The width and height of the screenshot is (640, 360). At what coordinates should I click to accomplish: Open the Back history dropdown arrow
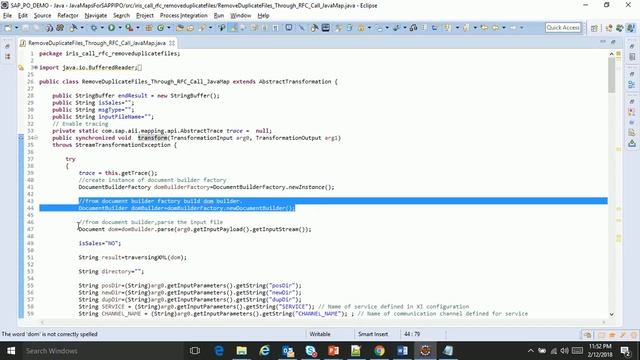[x=504, y=28]
